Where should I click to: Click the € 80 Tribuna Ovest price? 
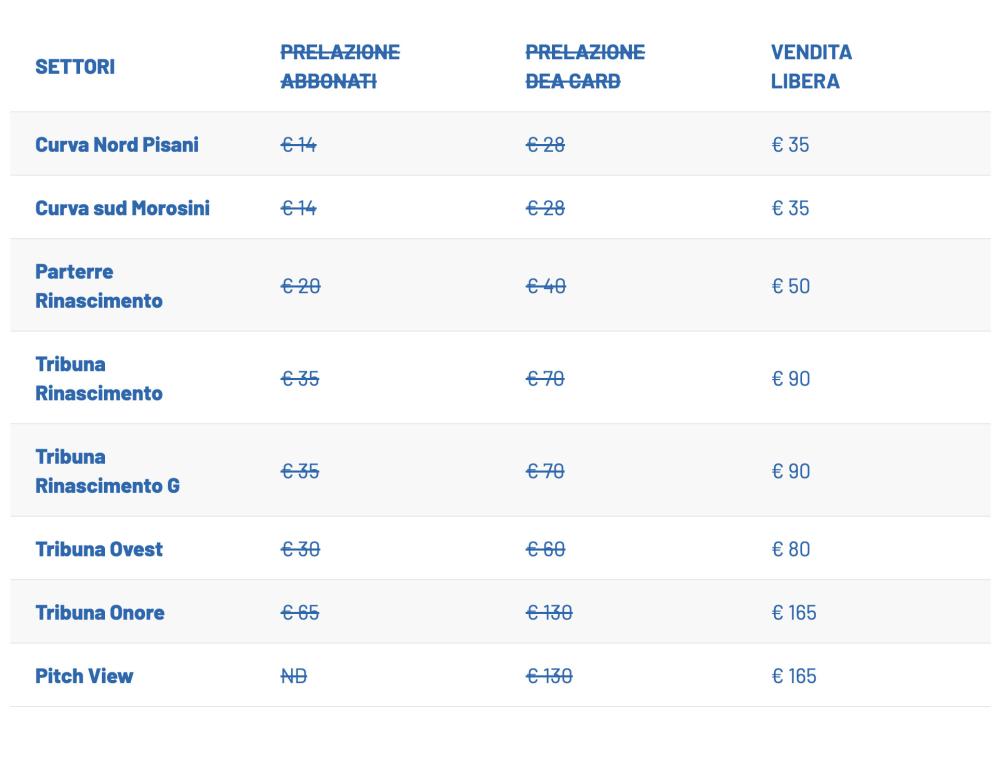pos(790,549)
